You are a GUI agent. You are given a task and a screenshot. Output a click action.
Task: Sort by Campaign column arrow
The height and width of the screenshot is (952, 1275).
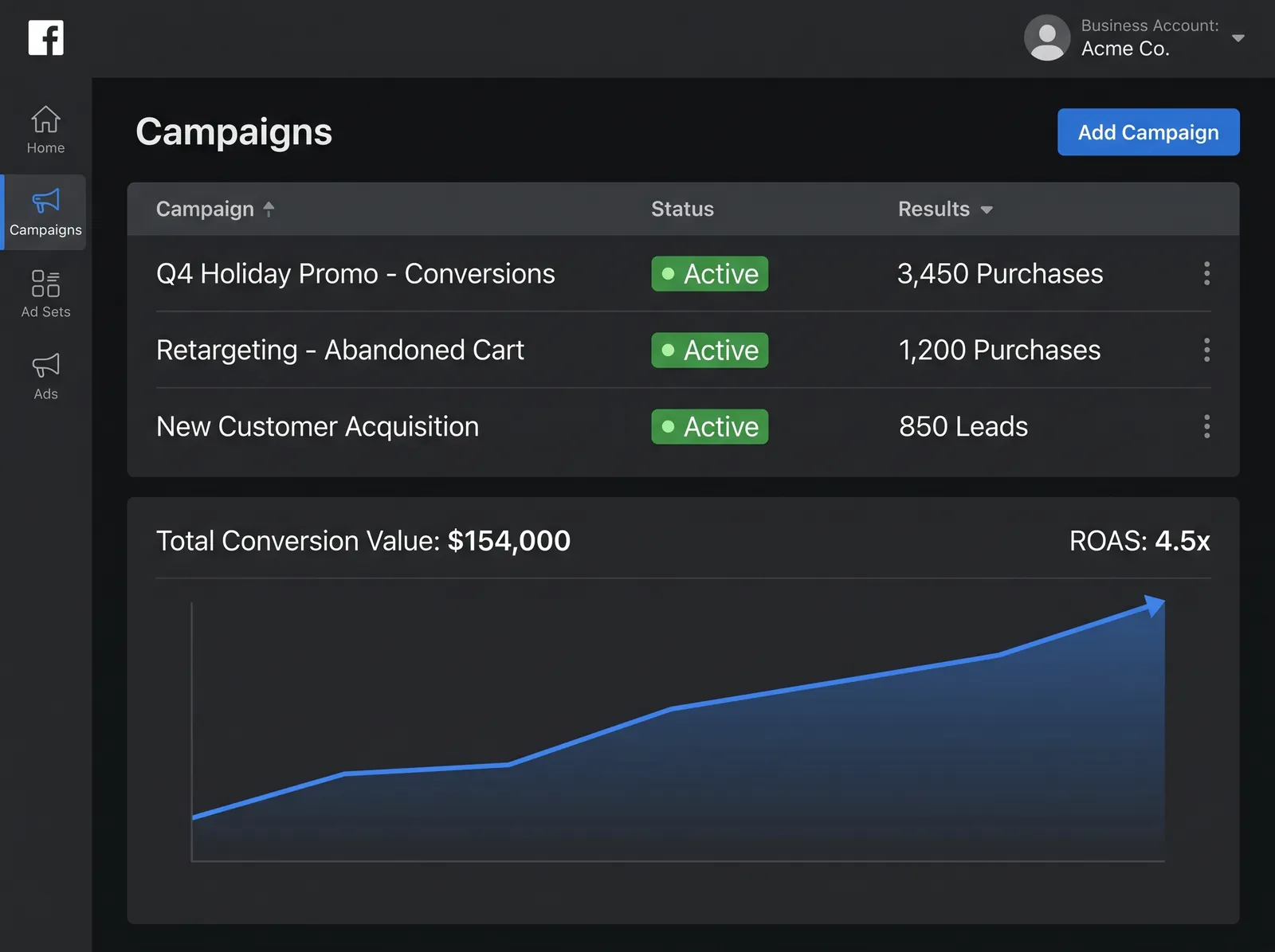tap(269, 209)
